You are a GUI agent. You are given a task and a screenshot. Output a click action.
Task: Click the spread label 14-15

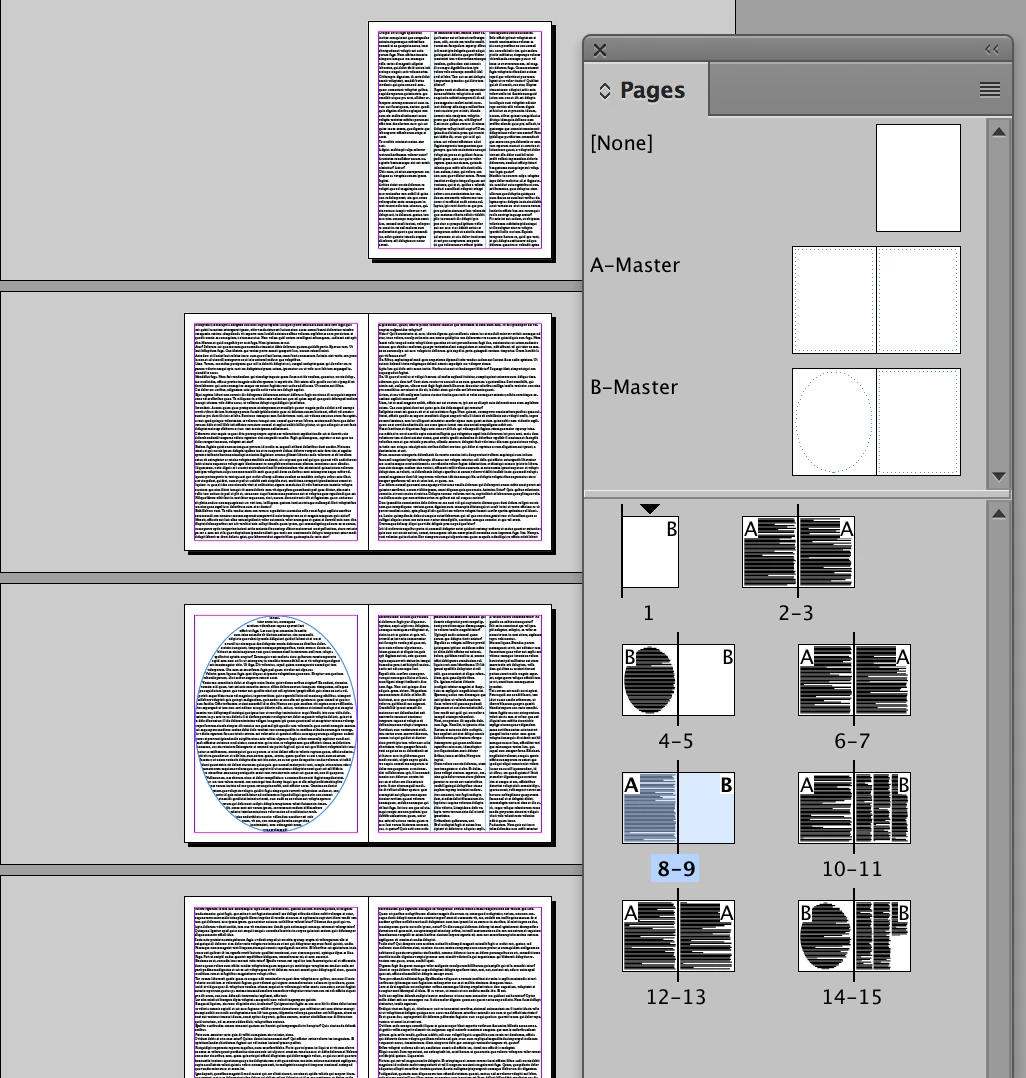[x=852, y=997]
